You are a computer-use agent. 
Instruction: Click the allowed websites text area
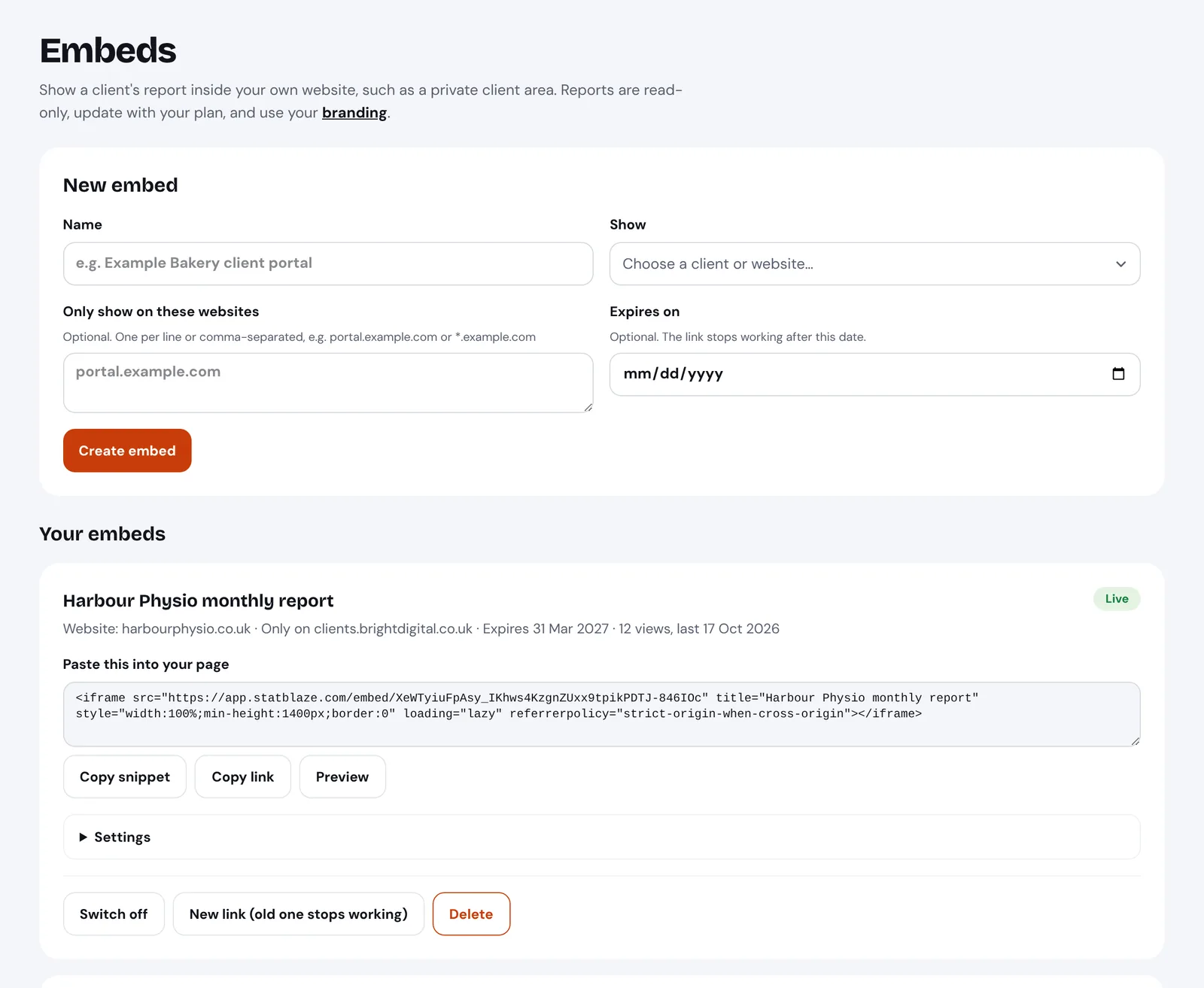328,383
